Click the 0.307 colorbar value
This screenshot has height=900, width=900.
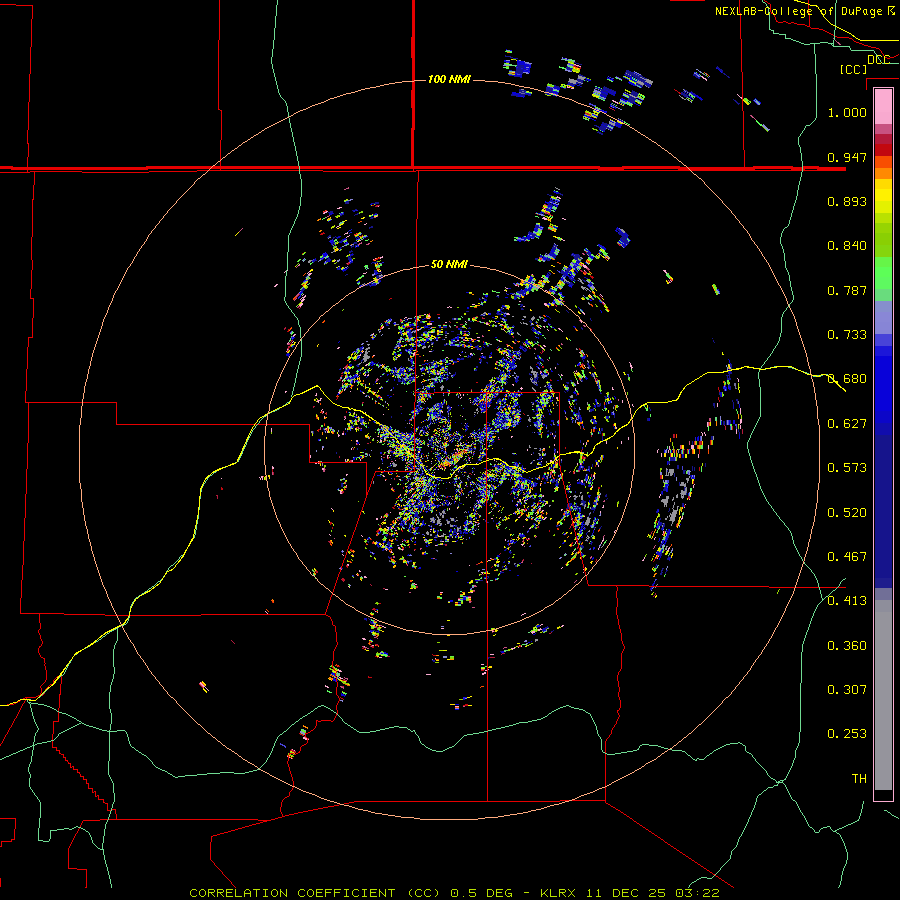click(847, 689)
